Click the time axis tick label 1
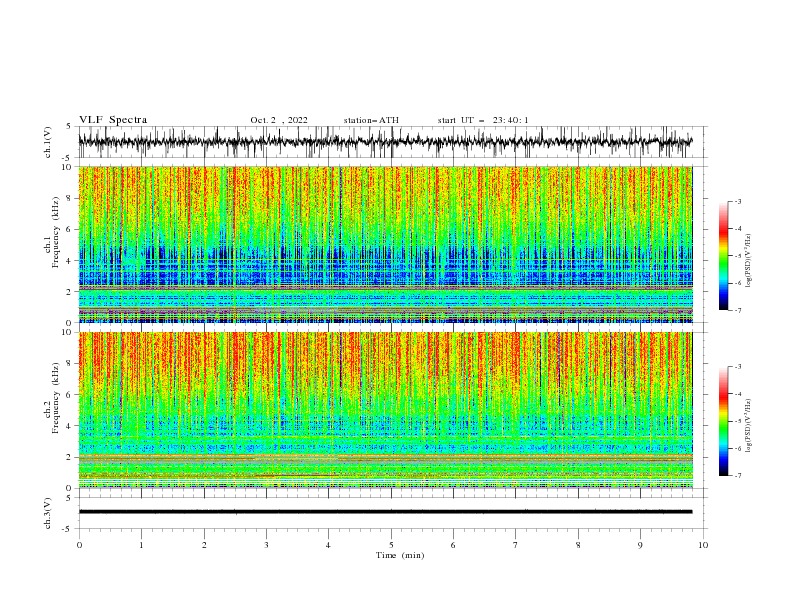Screen dimensions: 792x612 (x=141, y=545)
